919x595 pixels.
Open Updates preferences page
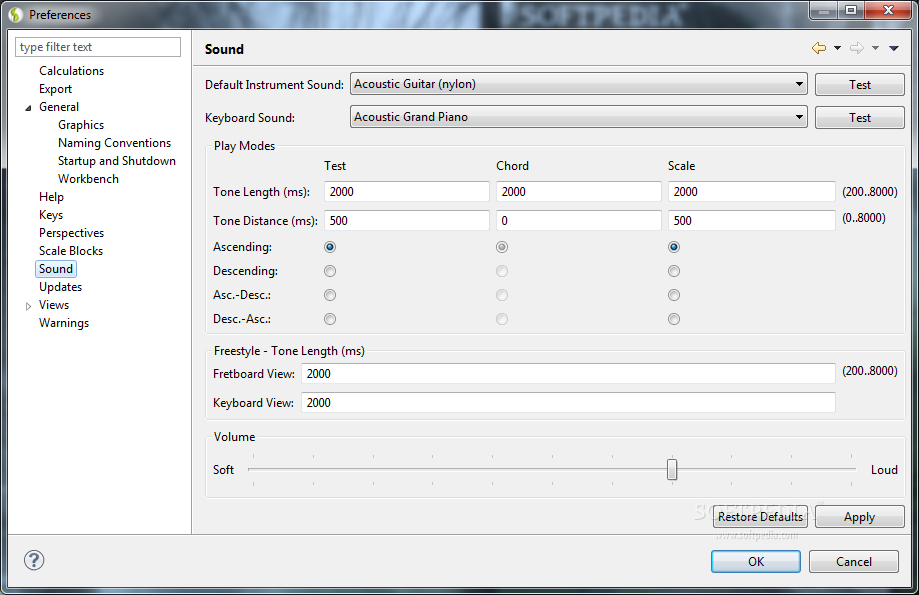click(60, 287)
